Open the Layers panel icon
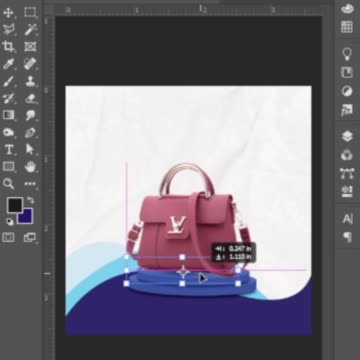 point(347,136)
